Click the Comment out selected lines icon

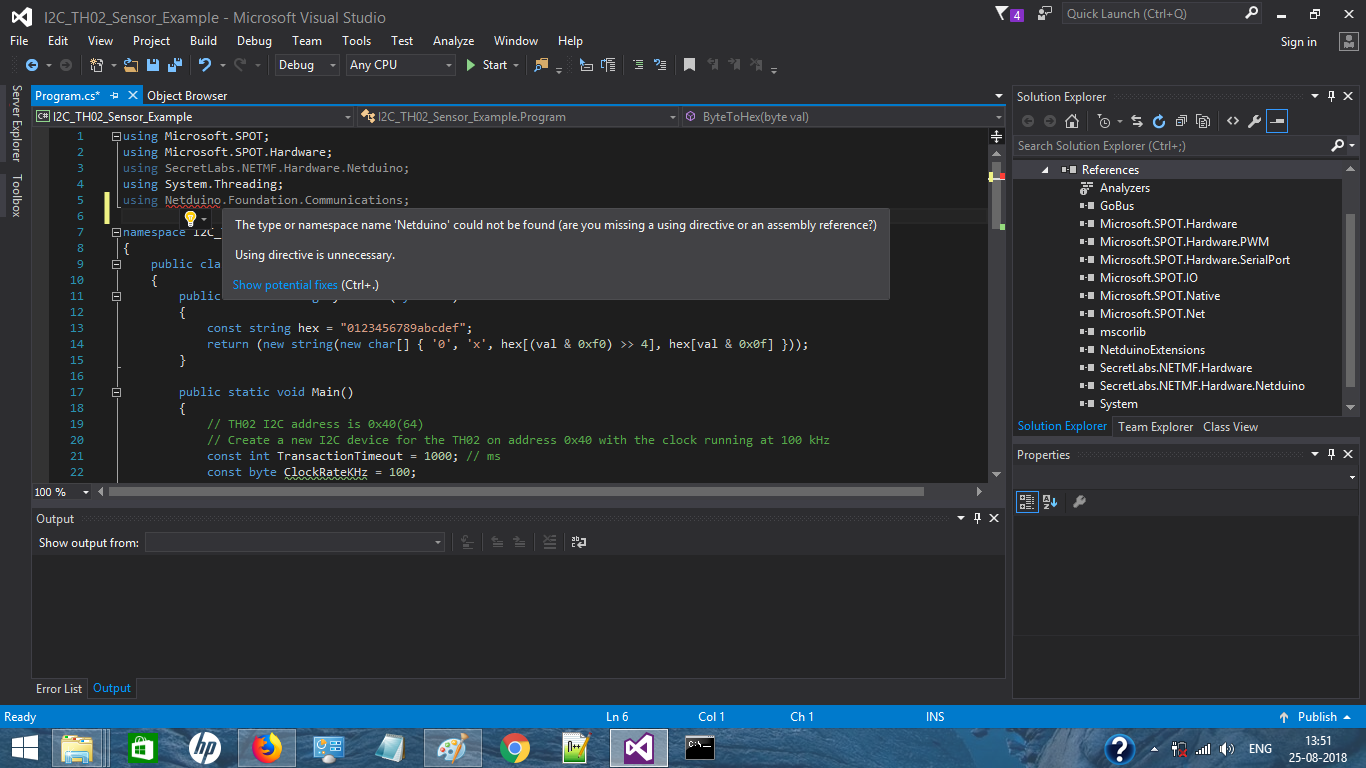pos(637,65)
